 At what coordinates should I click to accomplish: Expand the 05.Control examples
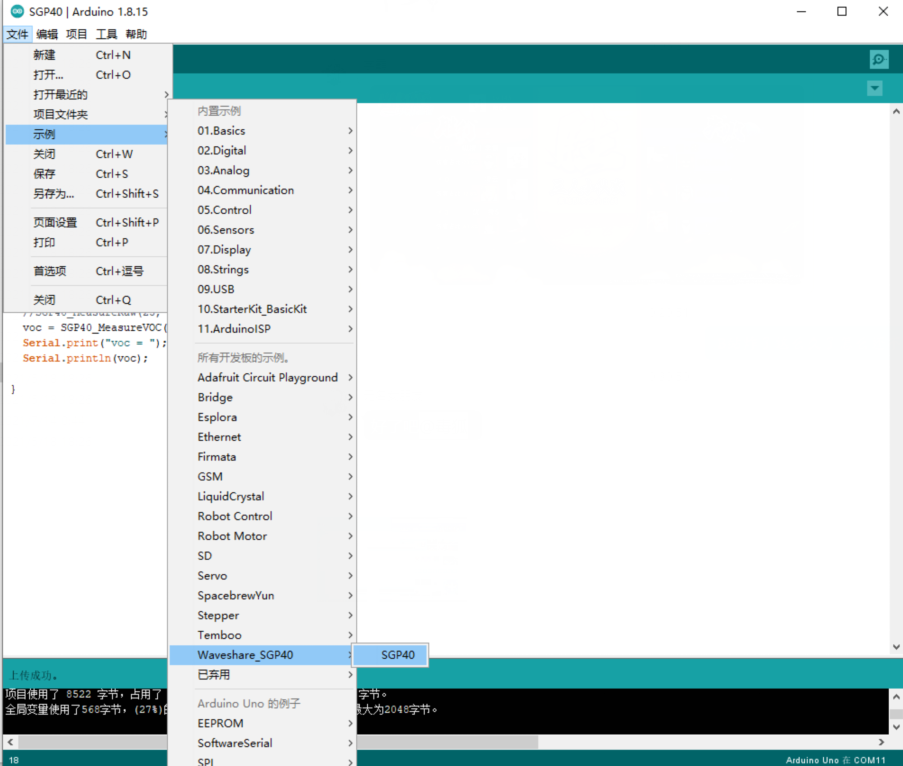click(x=263, y=210)
